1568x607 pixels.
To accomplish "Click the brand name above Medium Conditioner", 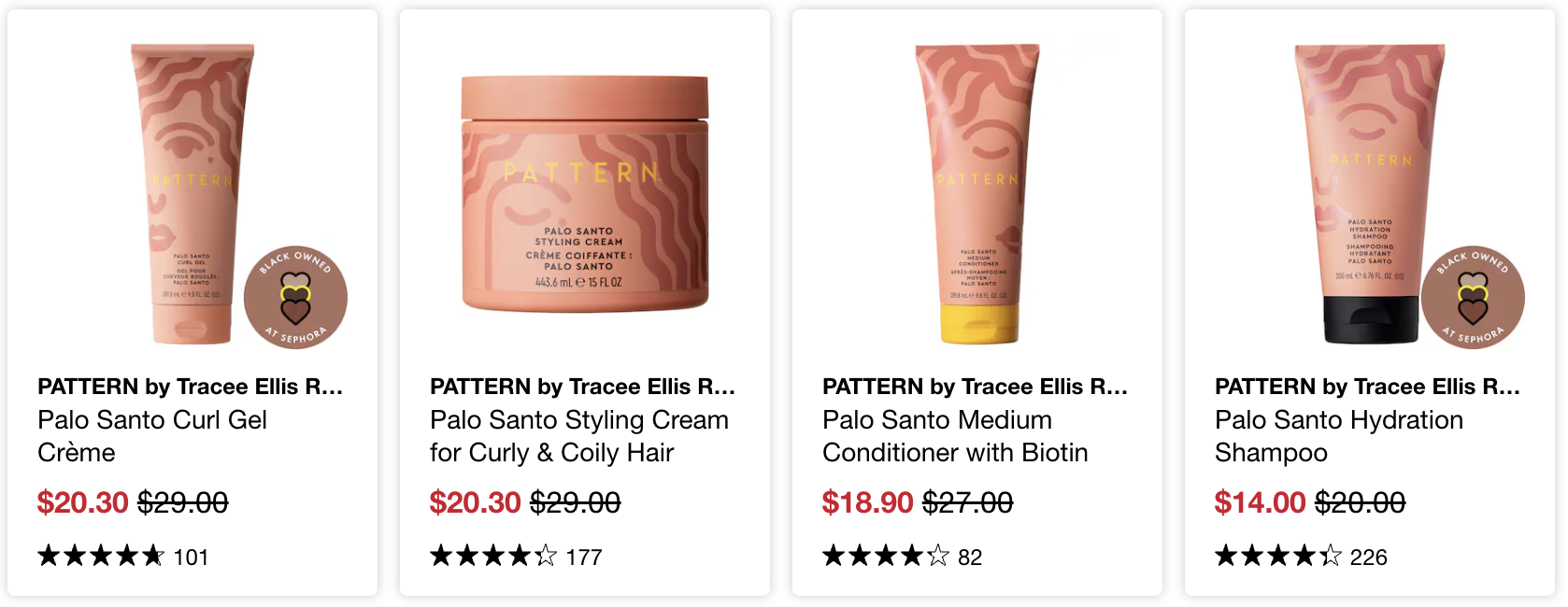I will pos(975,387).
